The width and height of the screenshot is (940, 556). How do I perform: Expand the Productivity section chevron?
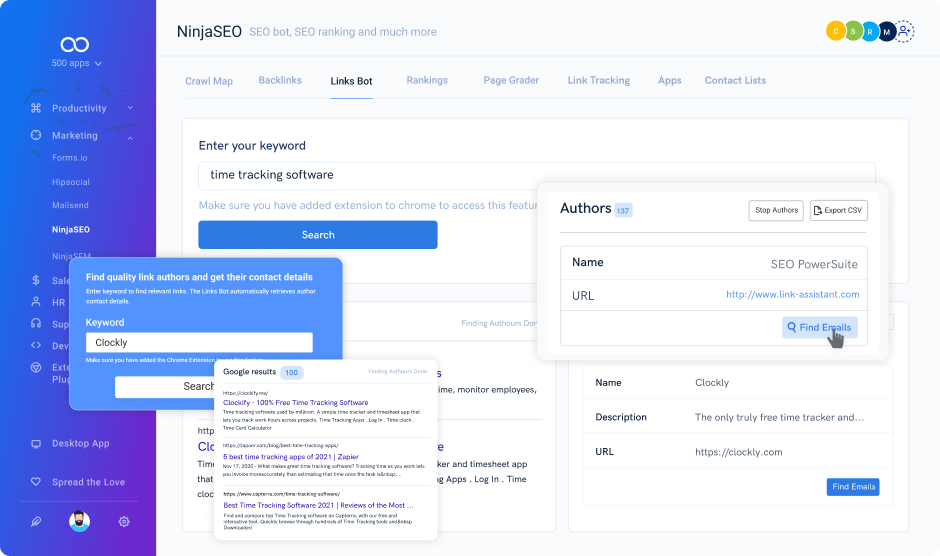point(130,108)
